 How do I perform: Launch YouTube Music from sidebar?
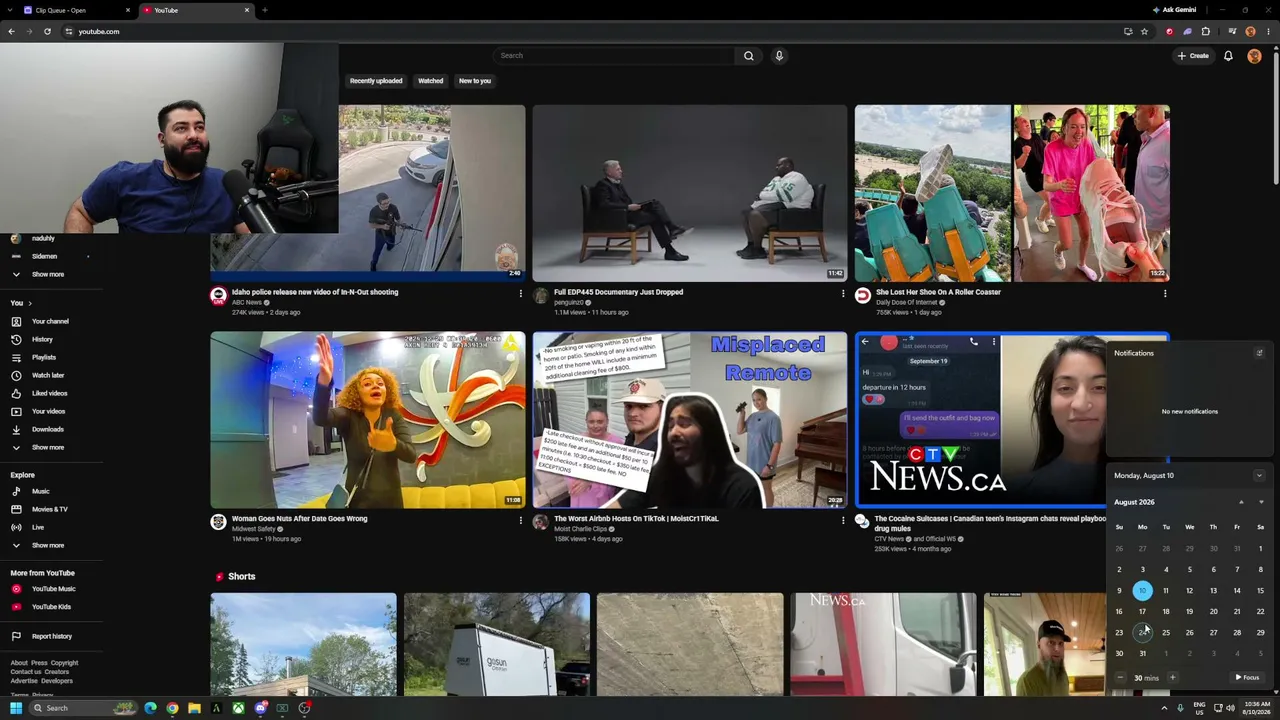pos(53,589)
